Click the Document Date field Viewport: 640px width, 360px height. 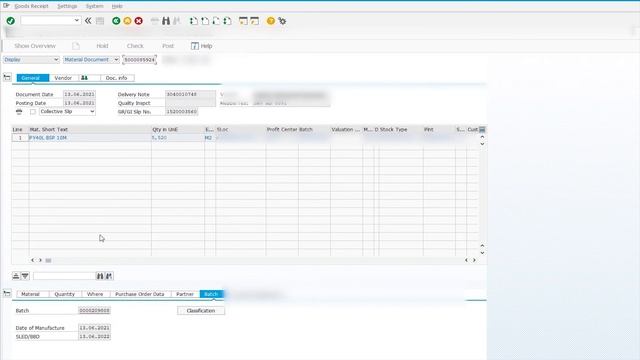(79, 94)
